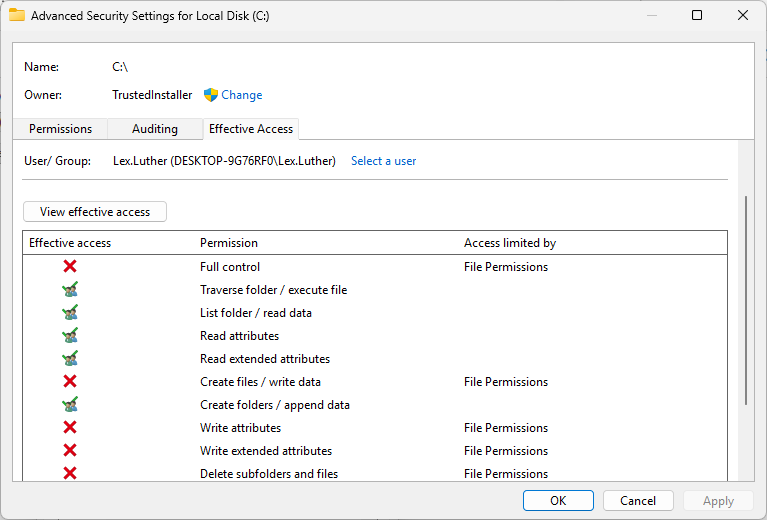Image resolution: width=767 pixels, height=520 pixels.
Task: Click the red X icon beside Write attributes
Action: click(x=70, y=428)
